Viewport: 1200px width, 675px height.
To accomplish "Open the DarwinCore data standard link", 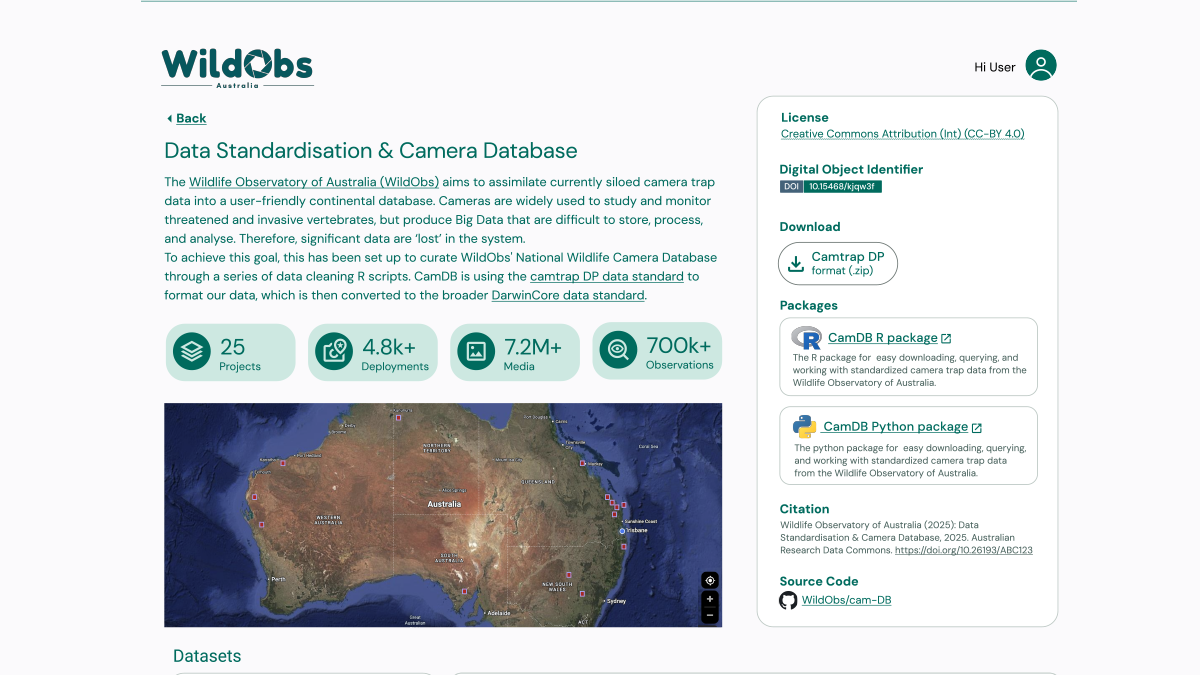I will click(568, 295).
